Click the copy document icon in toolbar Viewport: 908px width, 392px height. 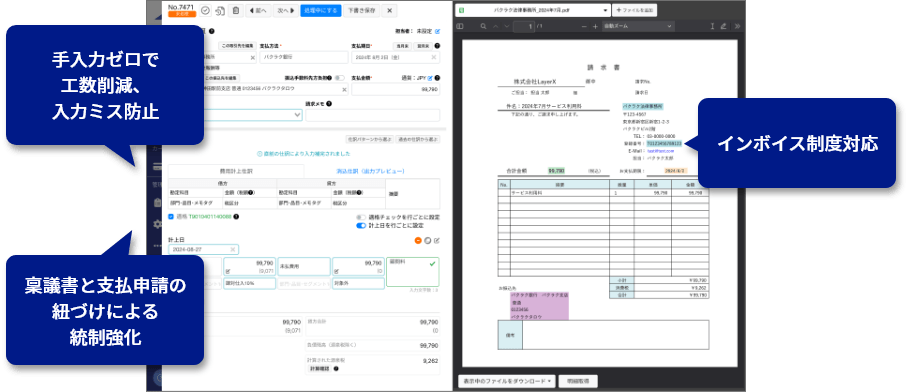[x=220, y=10]
